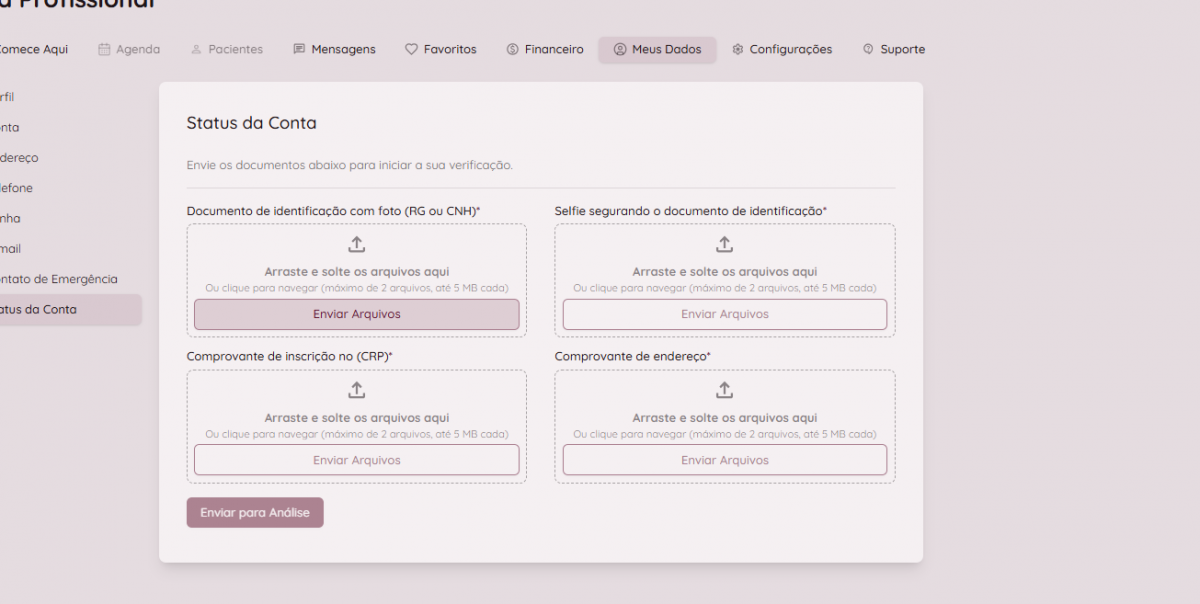1200x604 pixels.
Task: Click the message icon beside Mensagens
Action: (299, 49)
